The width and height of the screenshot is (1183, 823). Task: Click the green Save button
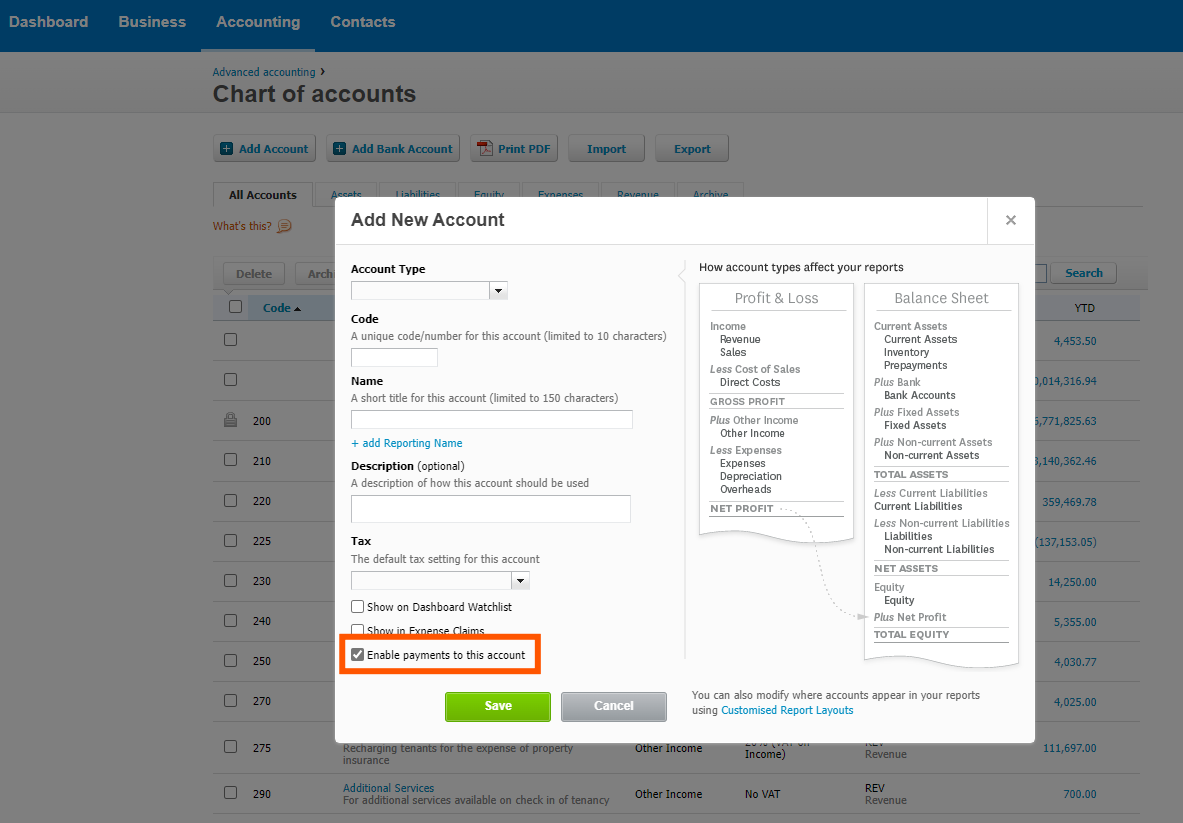[x=498, y=706]
